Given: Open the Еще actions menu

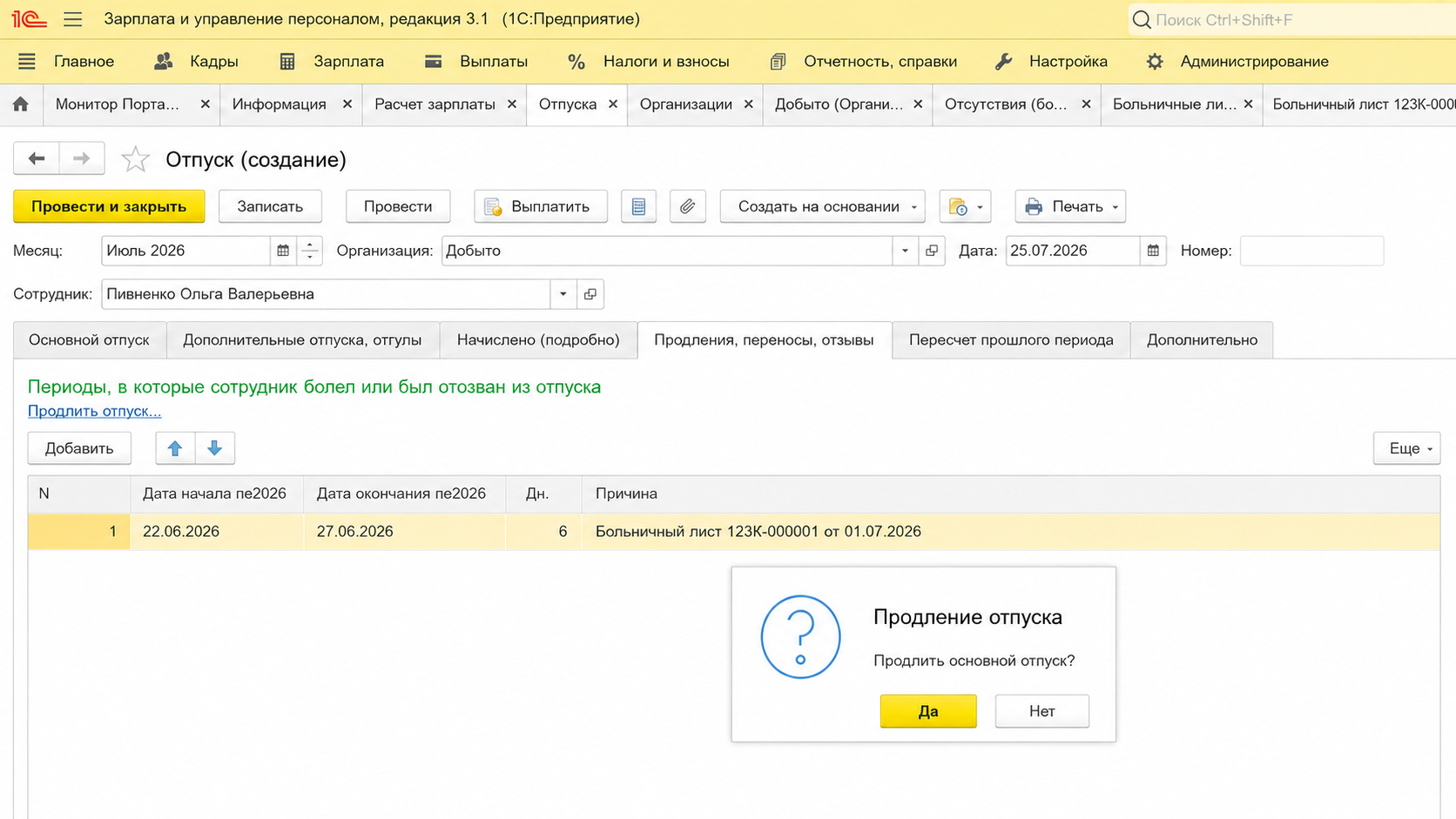Looking at the screenshot, I should [1406, 448].
